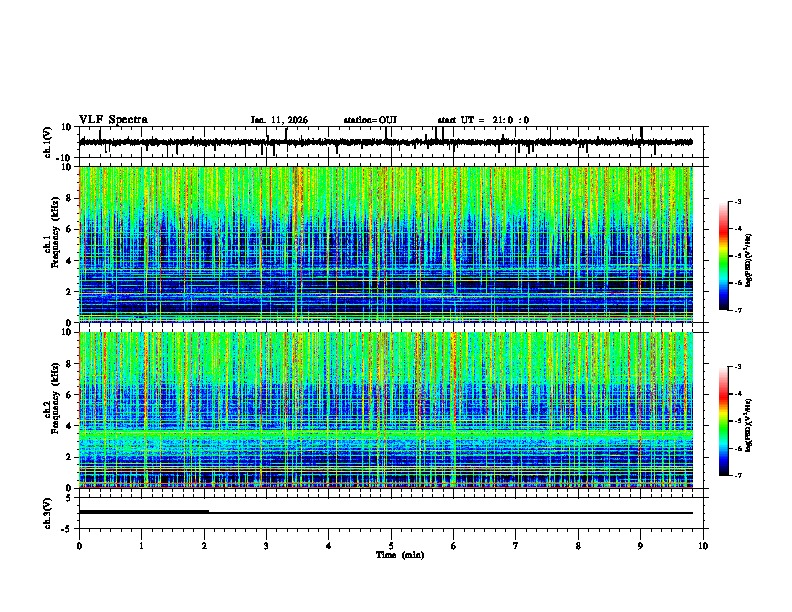Click the "-3" label on ch.2 color bar
Viewport: 792px width, 612px height.
click(737, 367)
